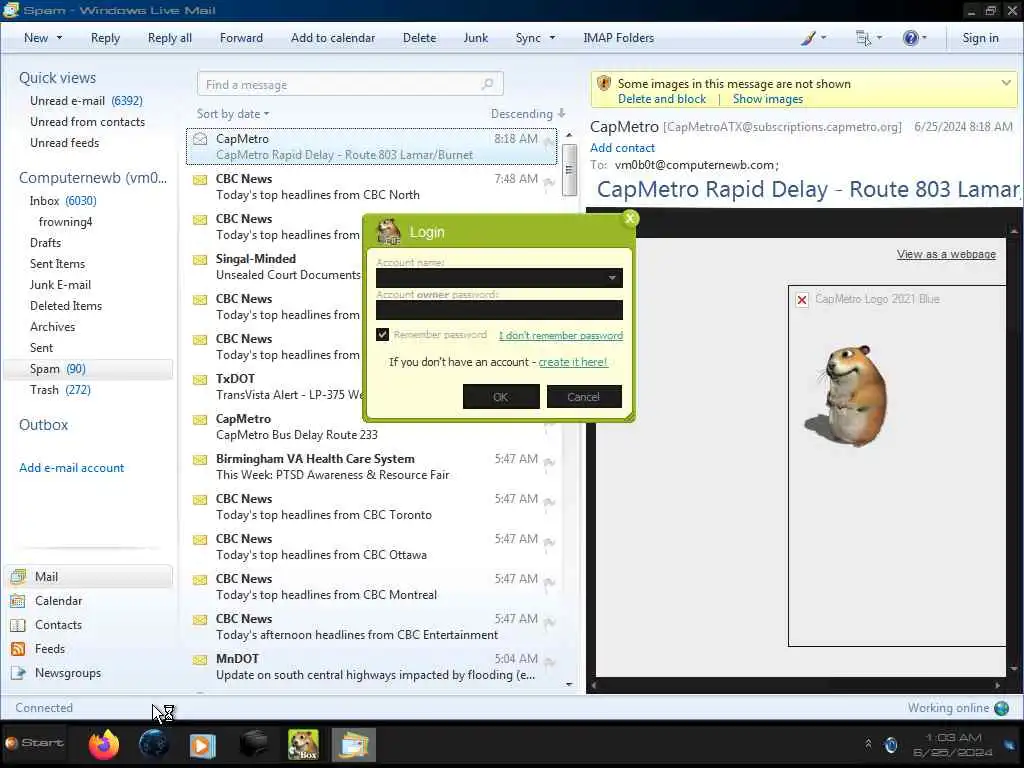Mark message as Junk in the toolbar
Screen dimensions: 1024x768
click(x=475, y=38)
